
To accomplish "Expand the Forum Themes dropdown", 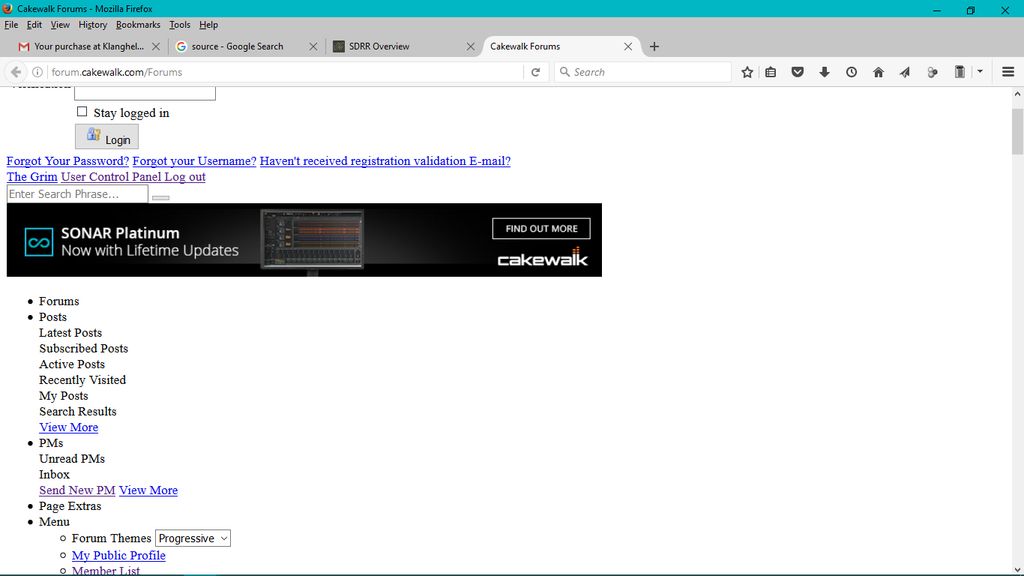I will point(193,538).
